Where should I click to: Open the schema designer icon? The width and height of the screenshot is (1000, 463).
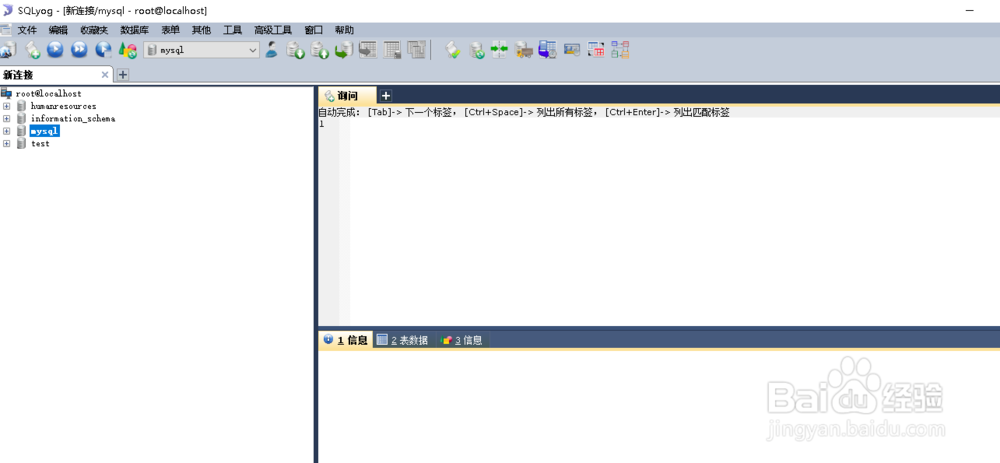(x=620, y=50)
